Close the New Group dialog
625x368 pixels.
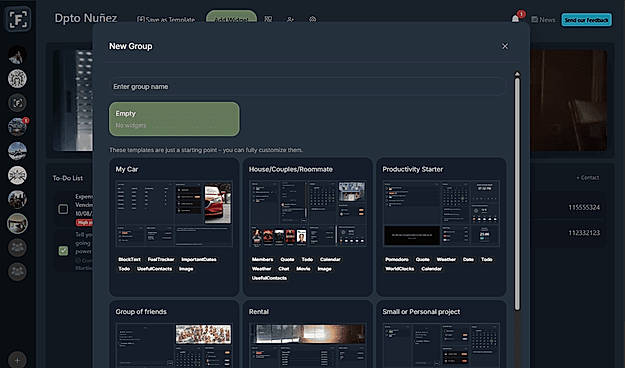(505, 46)
